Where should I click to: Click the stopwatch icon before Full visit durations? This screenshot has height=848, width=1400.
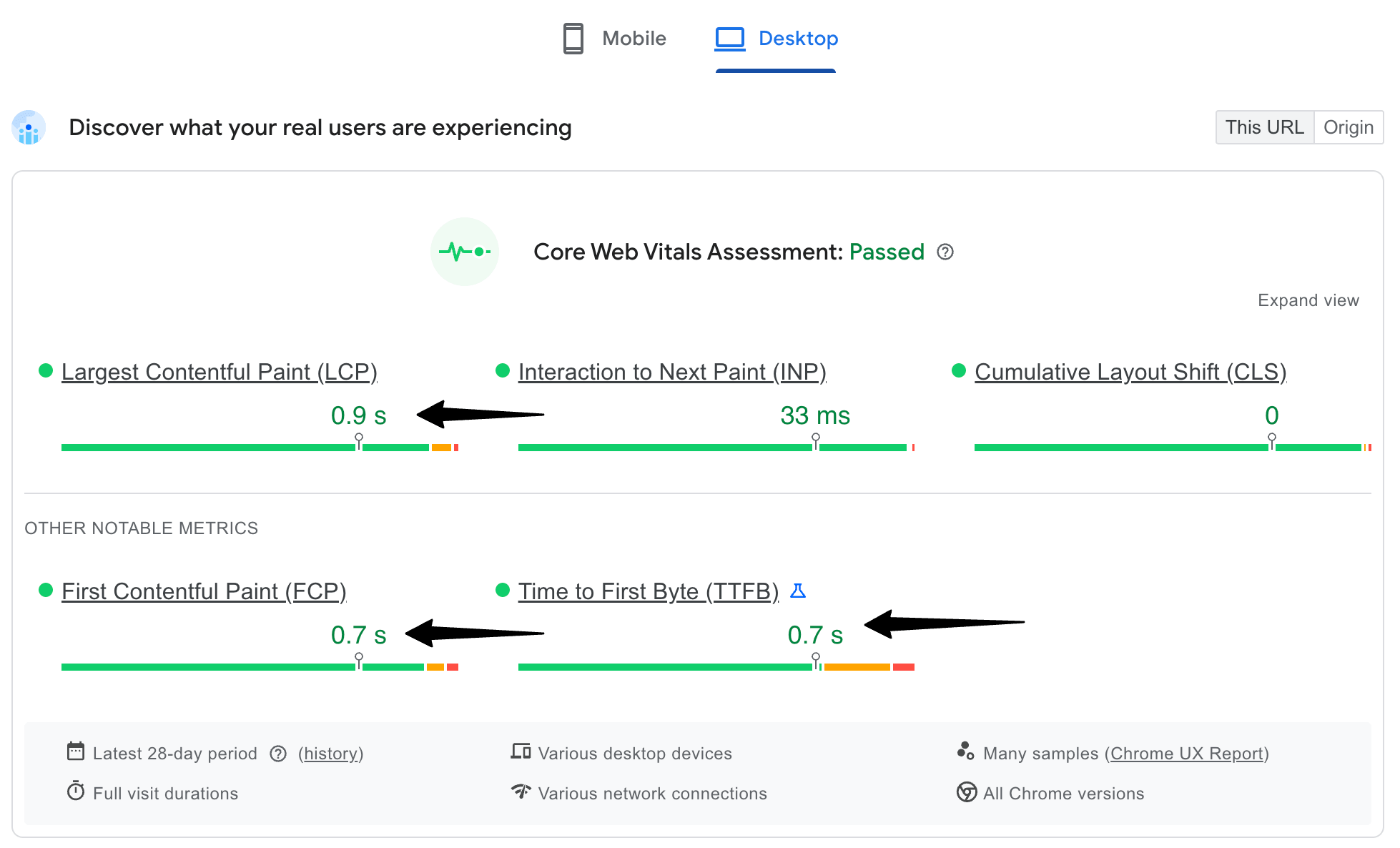76,792
